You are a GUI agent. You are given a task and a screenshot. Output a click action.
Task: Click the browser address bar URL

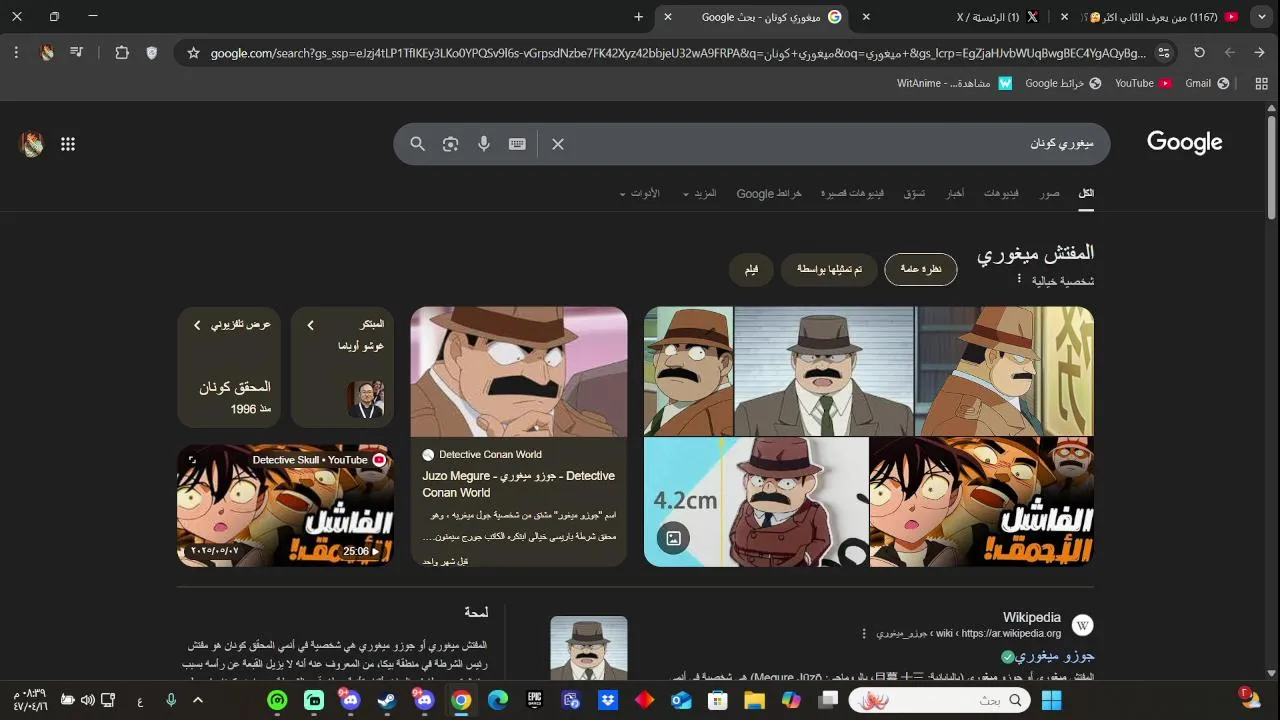tap(678, 53)
